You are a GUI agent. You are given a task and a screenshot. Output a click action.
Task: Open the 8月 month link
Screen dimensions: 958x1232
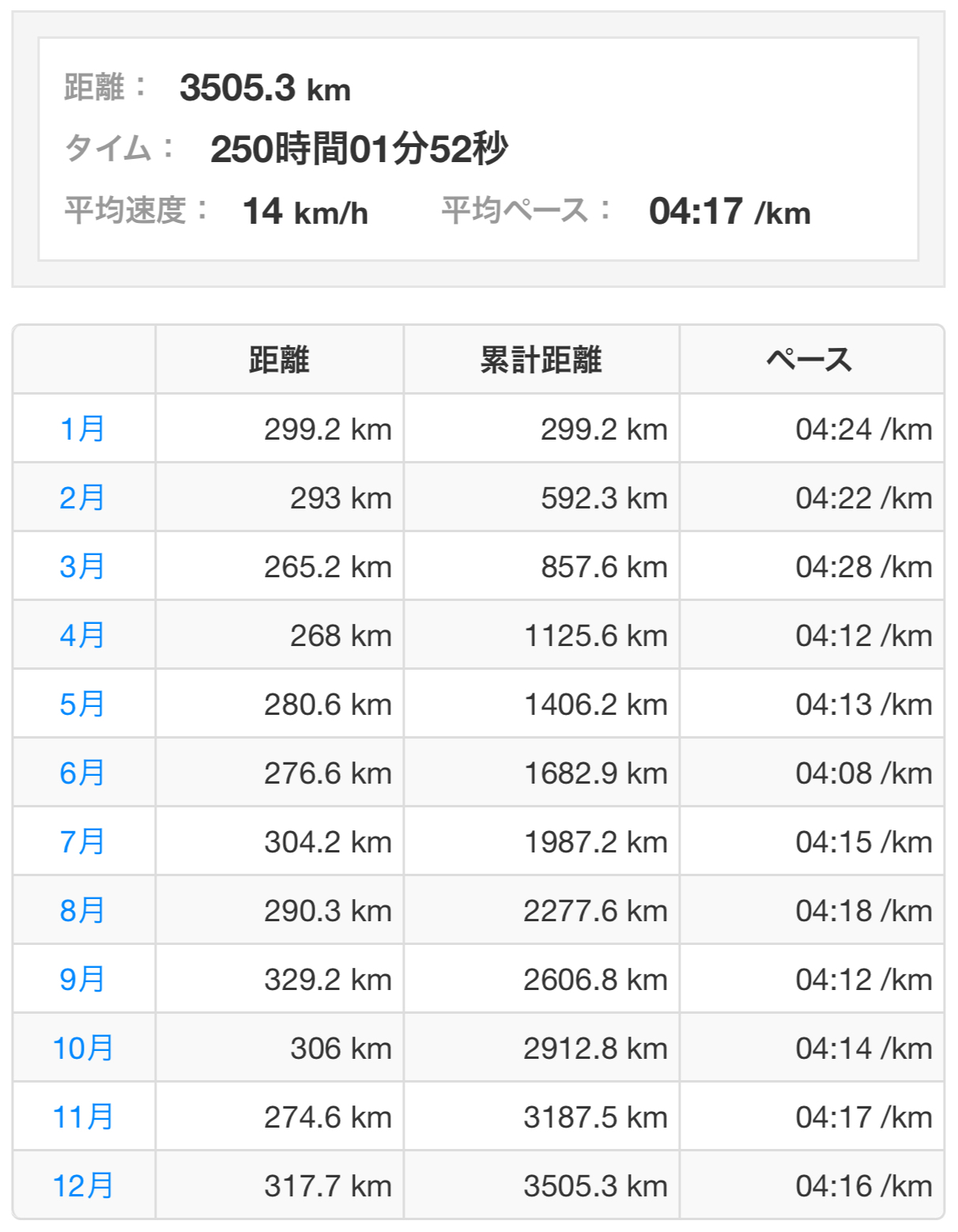click(82, 910)
